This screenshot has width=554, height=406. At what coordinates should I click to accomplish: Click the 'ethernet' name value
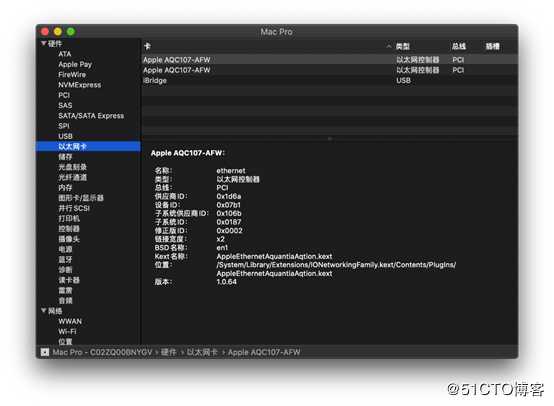tap(231, 170)
